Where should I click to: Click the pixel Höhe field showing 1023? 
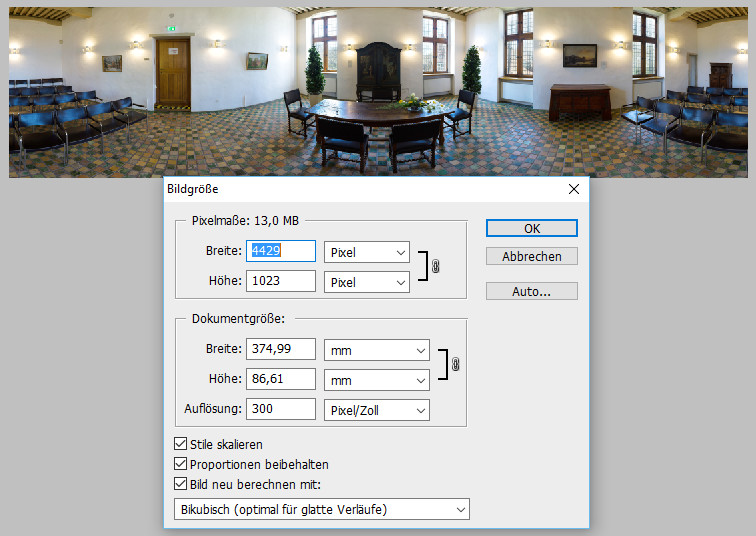coord(281,282)
